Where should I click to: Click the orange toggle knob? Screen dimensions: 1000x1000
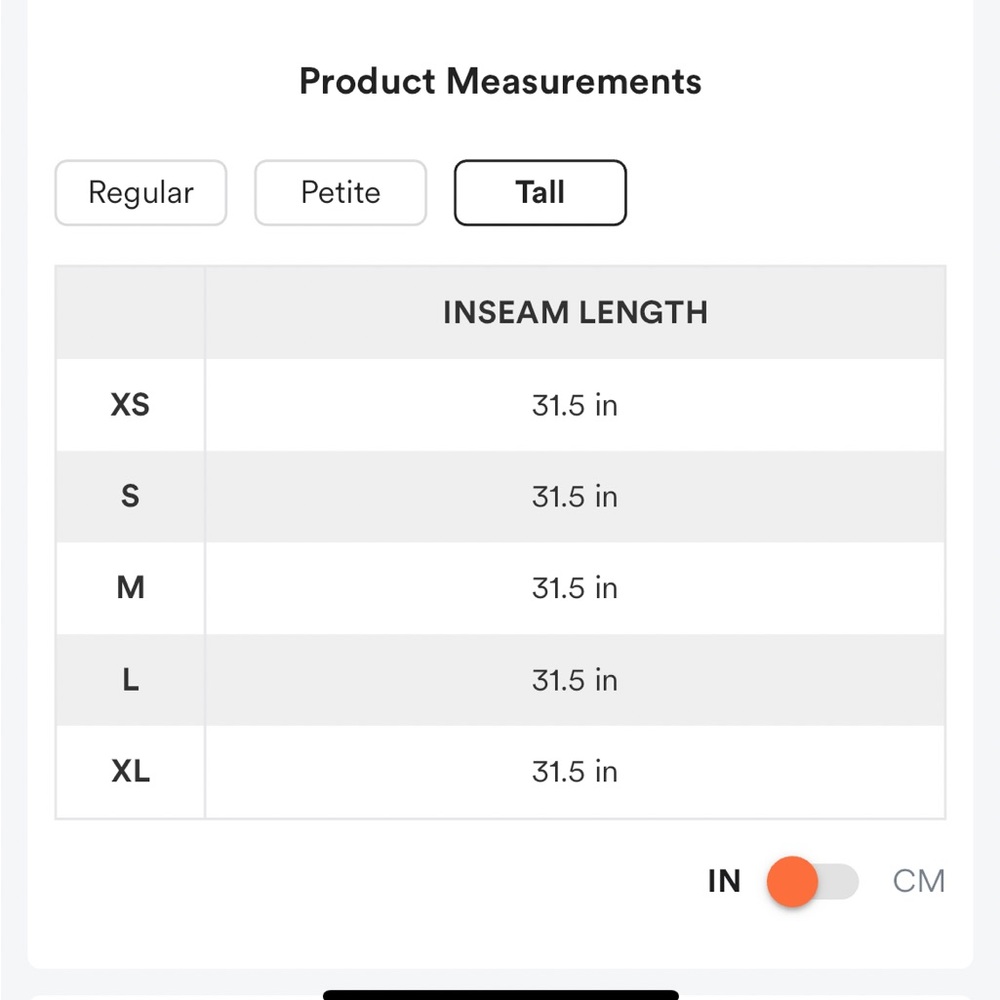pyautogui.click(x=792, y=881)
